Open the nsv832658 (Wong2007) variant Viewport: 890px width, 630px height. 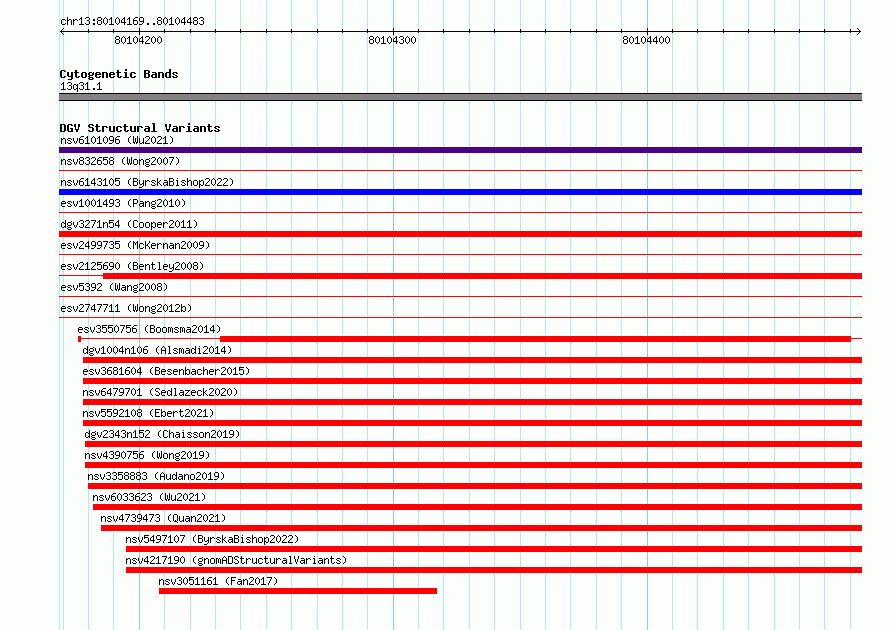120,161
